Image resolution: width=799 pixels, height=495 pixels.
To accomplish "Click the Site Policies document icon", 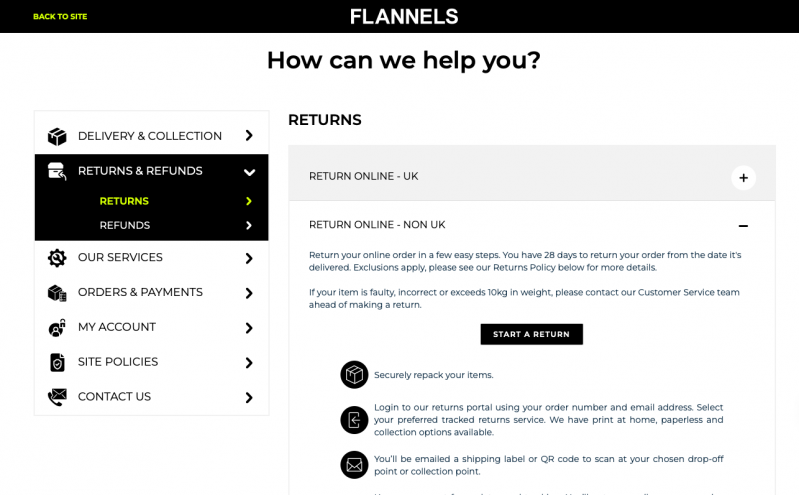I will pos(57,362).
